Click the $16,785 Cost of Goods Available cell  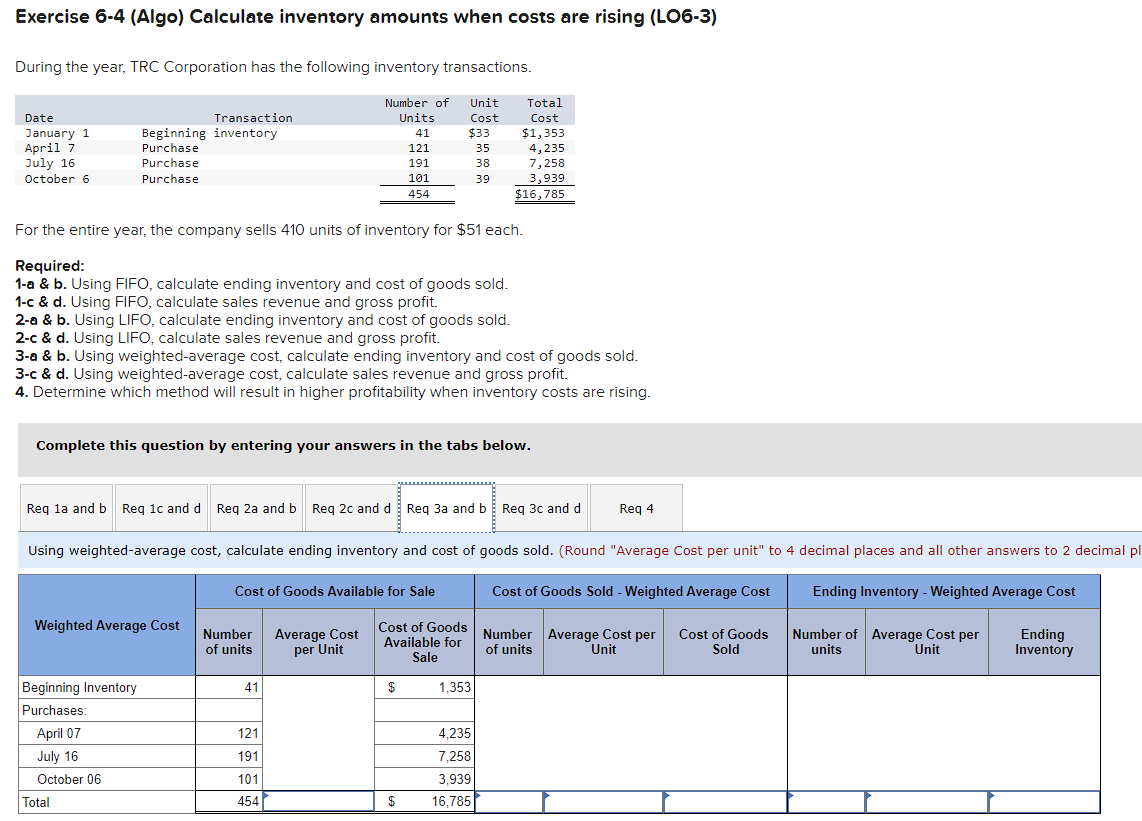pos(425,802)
